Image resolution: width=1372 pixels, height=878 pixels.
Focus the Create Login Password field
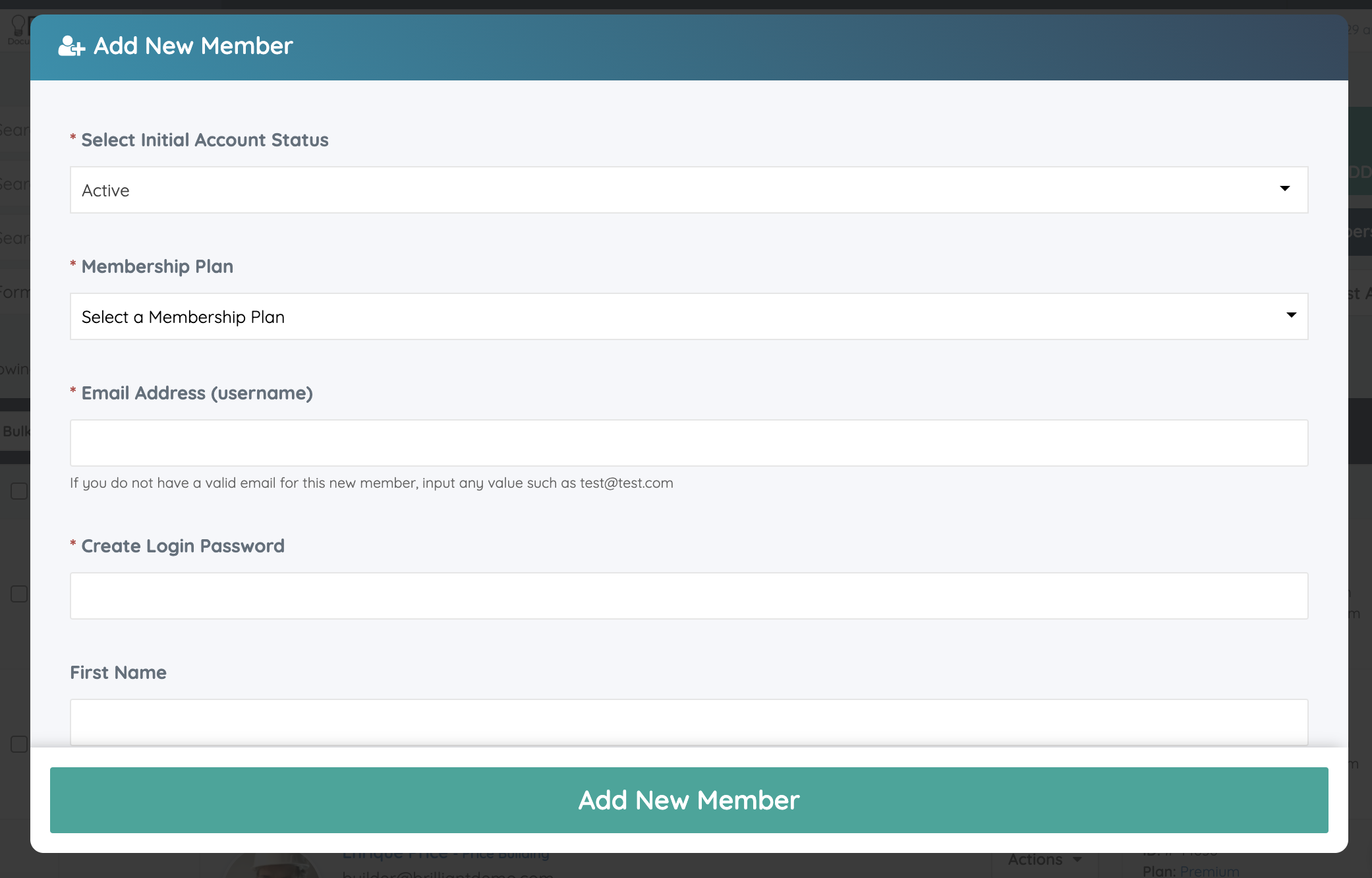point(689,596)
